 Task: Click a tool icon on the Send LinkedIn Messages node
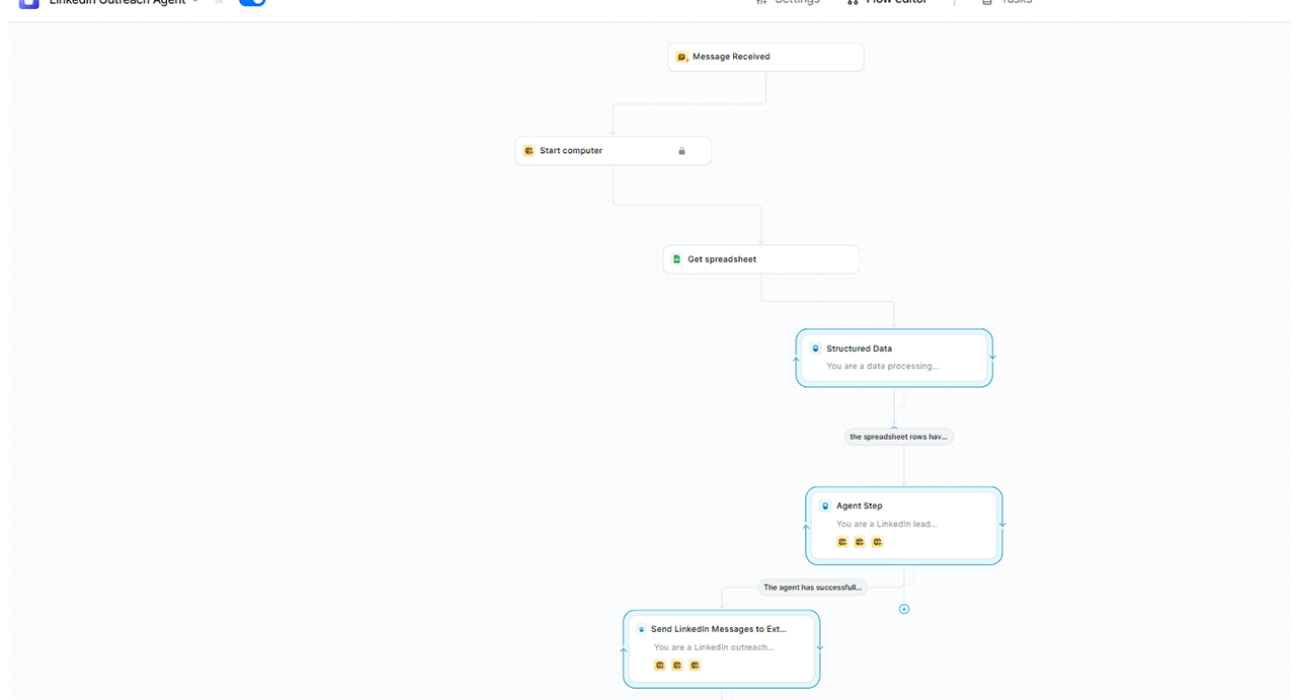[x=659, y=665]
